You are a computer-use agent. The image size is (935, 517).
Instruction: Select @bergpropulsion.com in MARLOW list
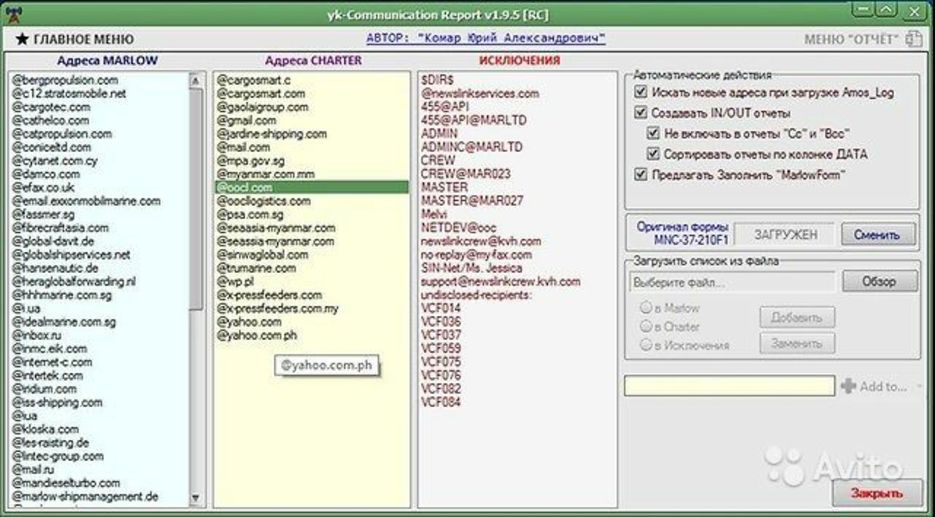tap(65, 80)
